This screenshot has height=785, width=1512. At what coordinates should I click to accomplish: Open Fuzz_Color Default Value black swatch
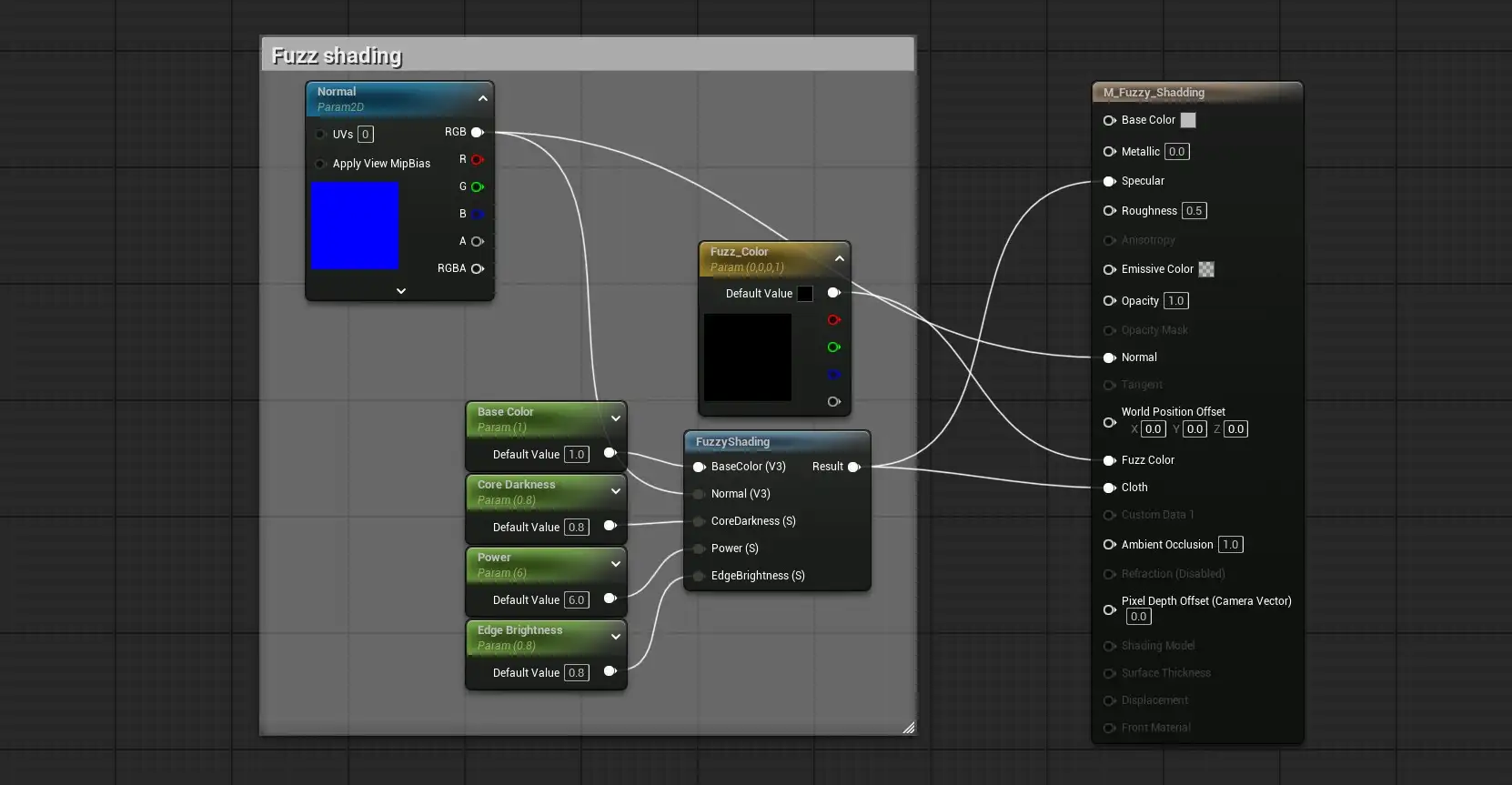pos(805,294)
